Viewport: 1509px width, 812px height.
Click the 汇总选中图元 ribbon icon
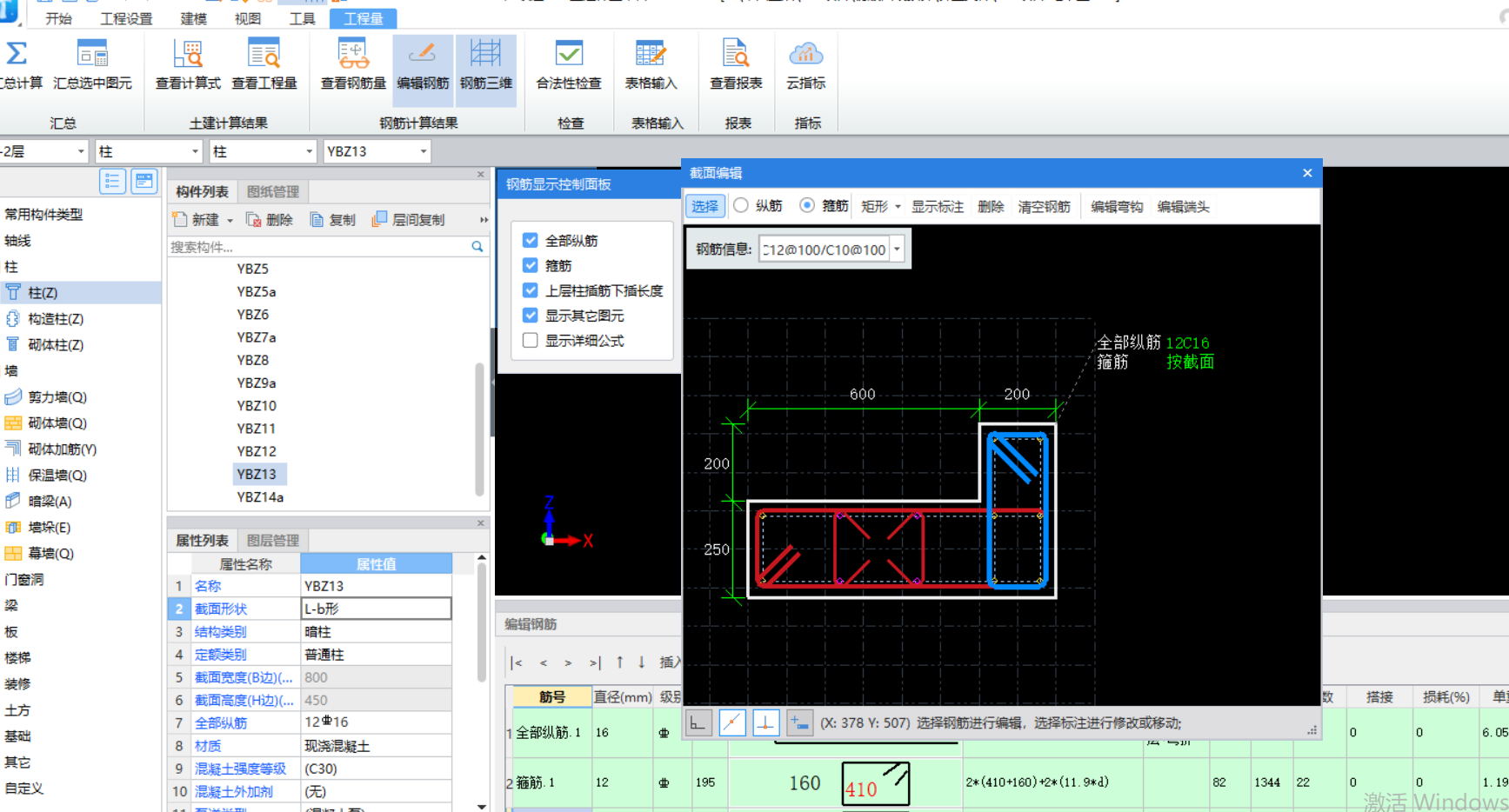(92, 64)
